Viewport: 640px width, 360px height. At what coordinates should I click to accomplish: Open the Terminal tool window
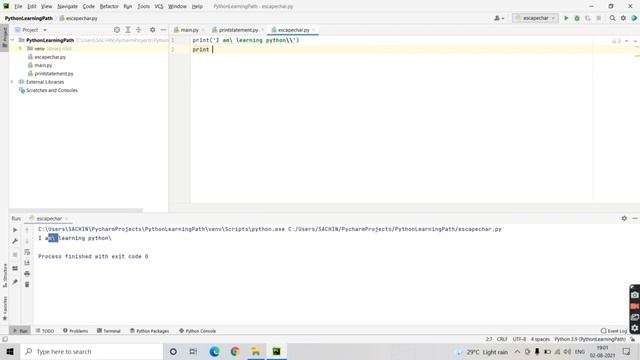[109, 331]
